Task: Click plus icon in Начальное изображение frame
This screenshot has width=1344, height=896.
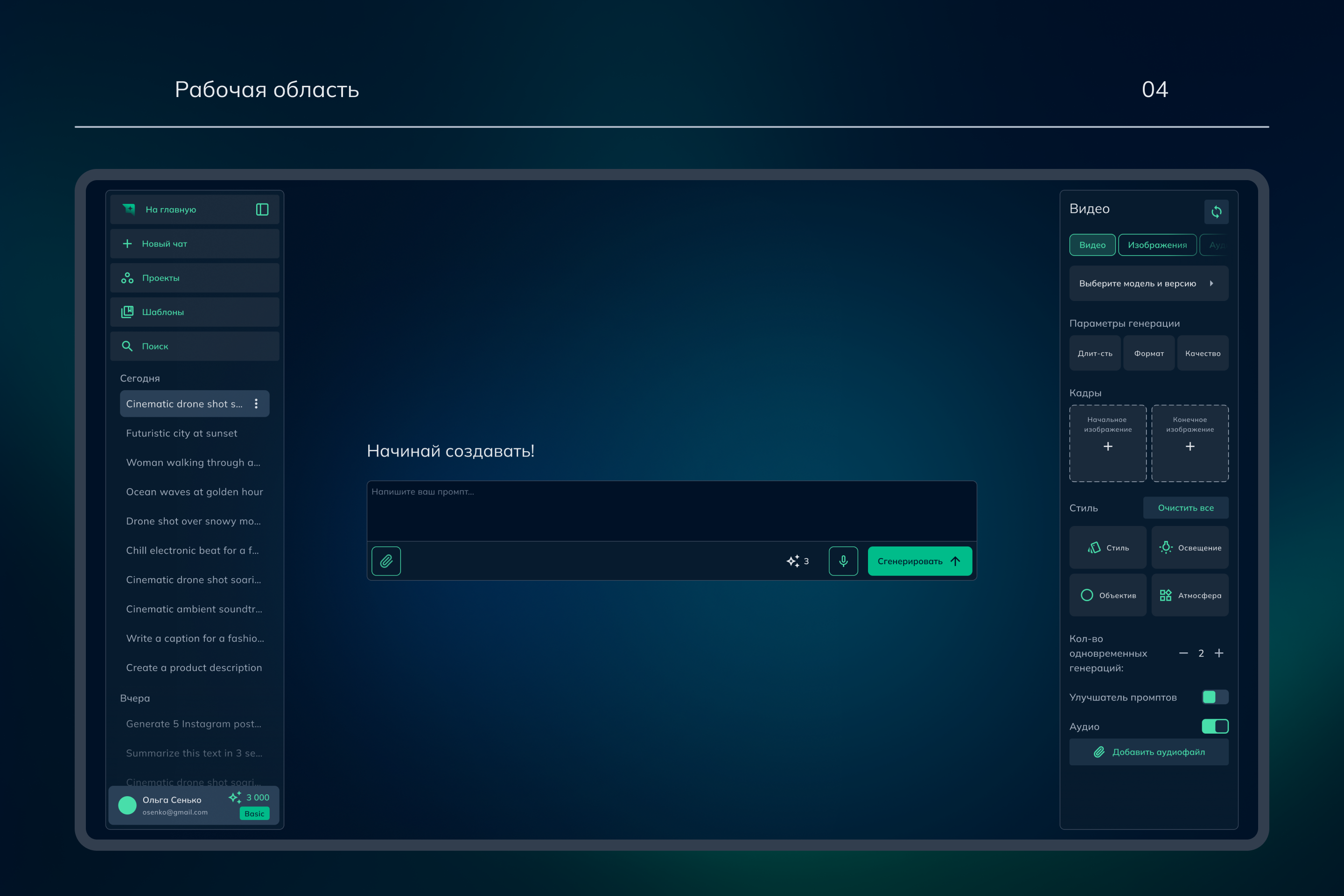Action: tap(1108, 446)
